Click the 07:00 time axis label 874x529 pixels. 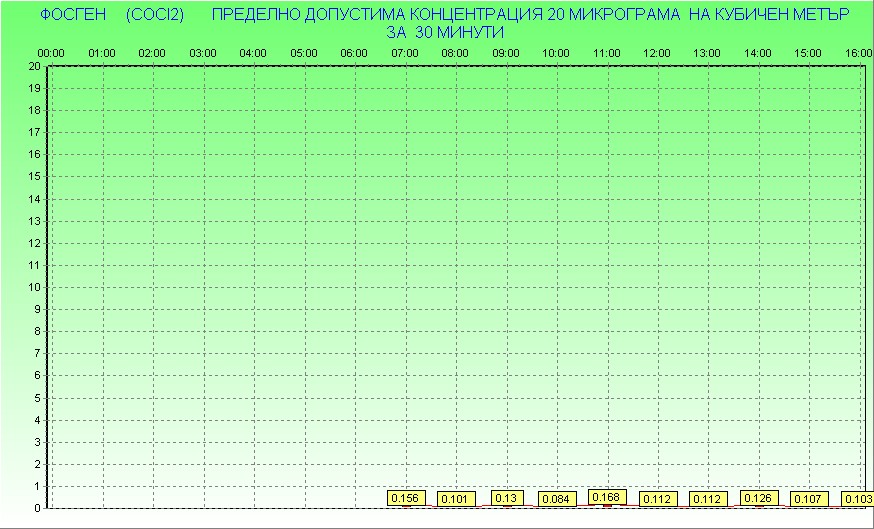(x=405, y=53)
